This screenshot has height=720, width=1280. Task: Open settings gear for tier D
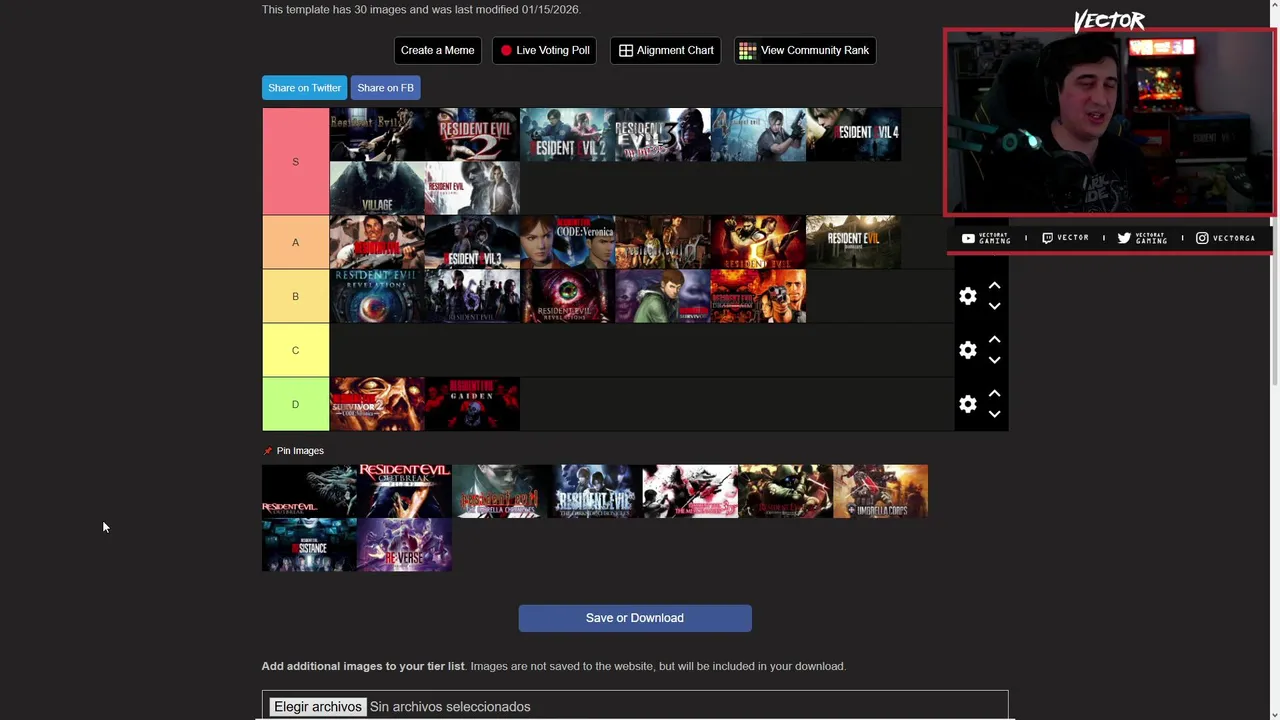(967, 404)
